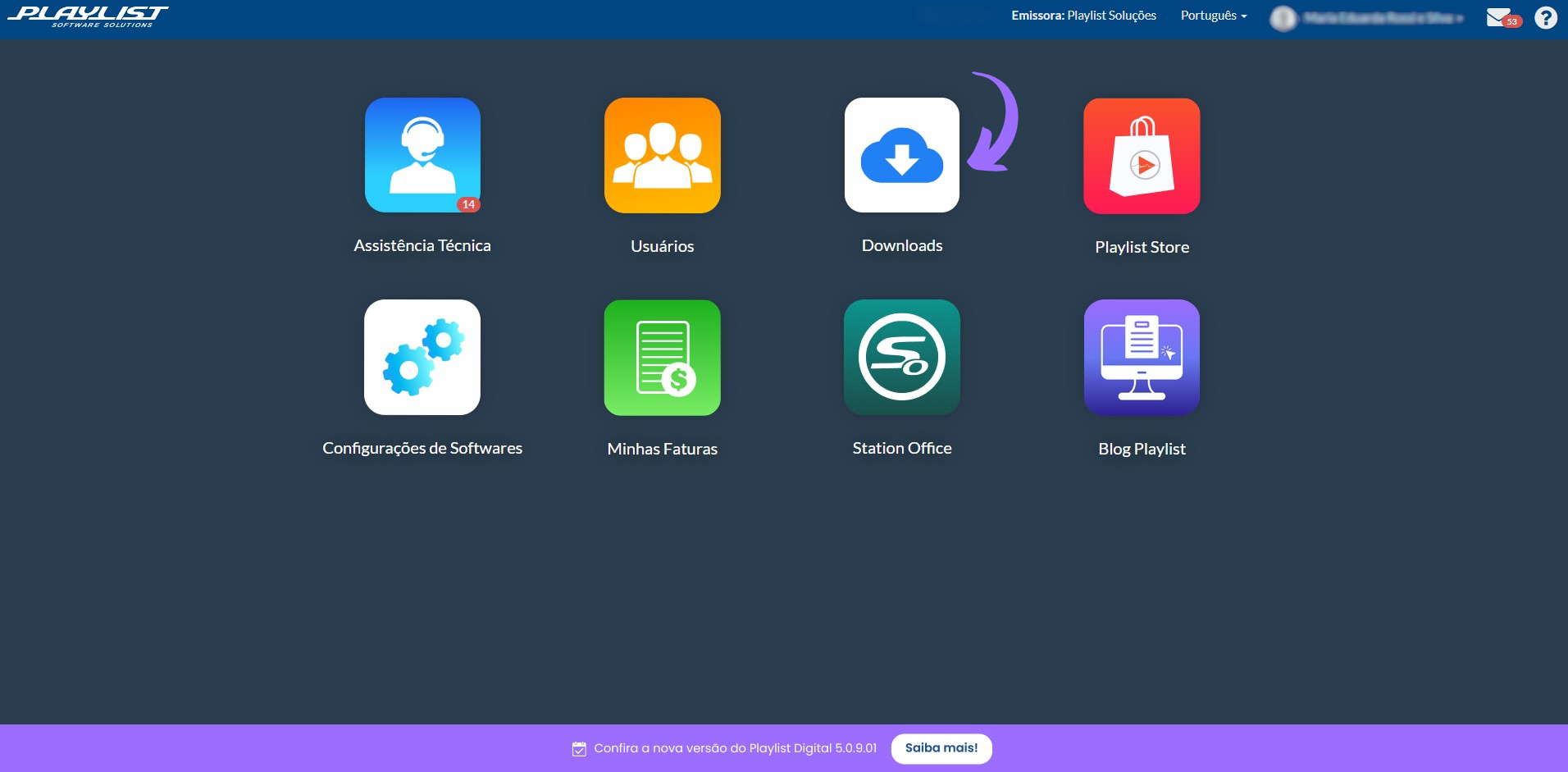The height and width of the screenshot is (772, 1568).
Task: Open the Assistência Técnica headset icon
Action: click(x=422, y=155)
